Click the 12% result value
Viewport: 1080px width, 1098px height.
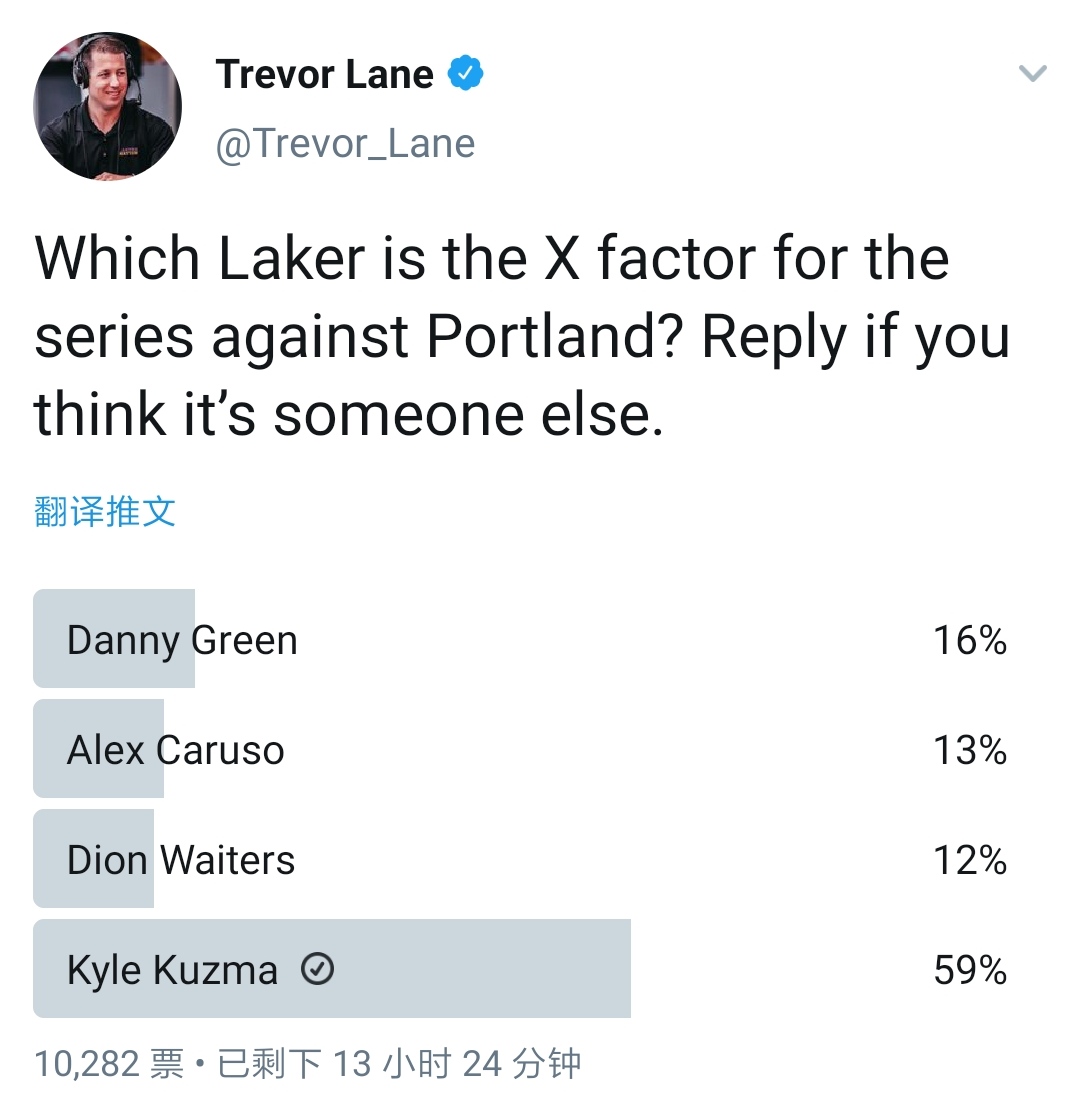pos(969,860)
